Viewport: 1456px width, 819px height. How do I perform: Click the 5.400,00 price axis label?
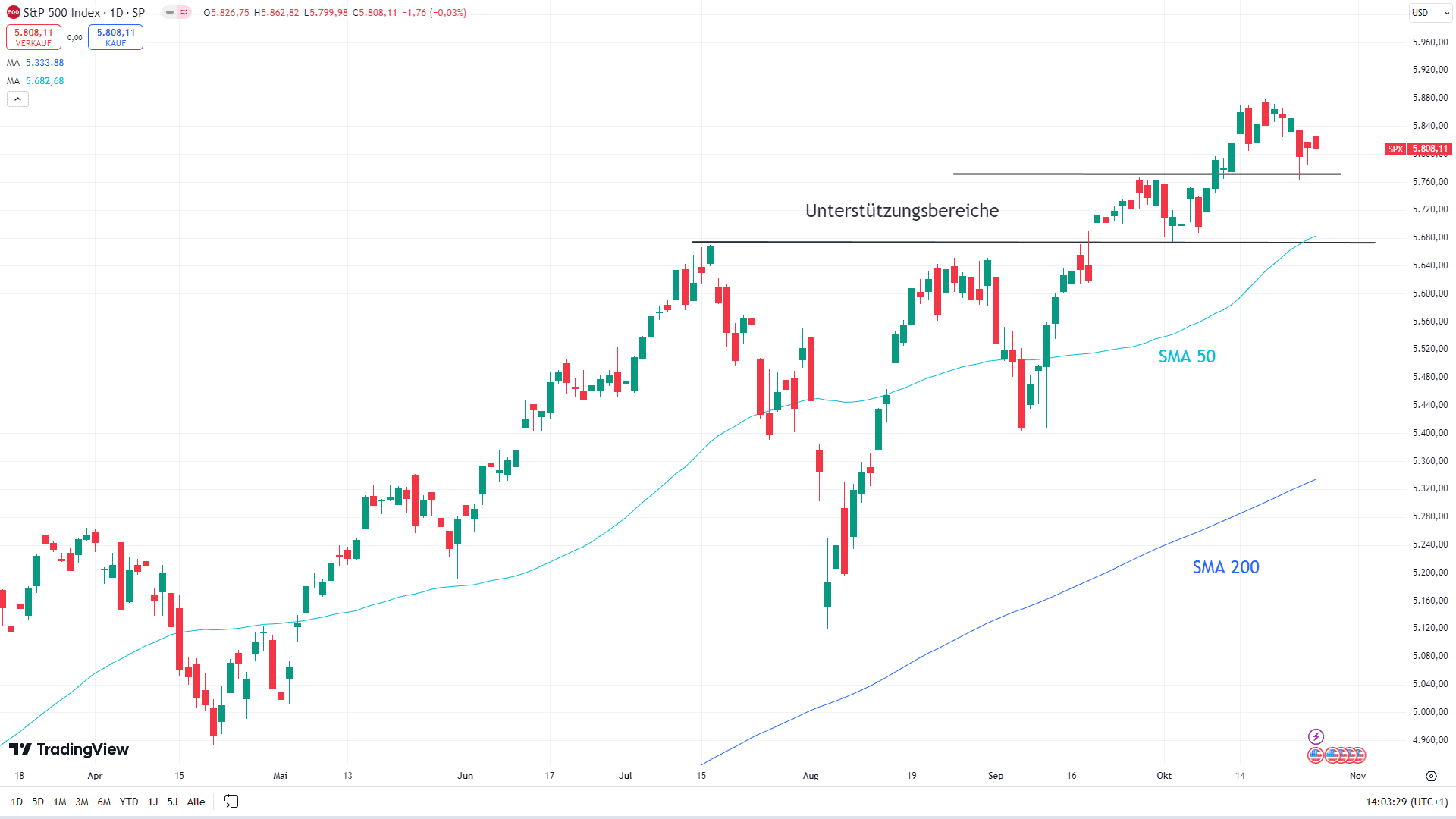pos(1430,432)
